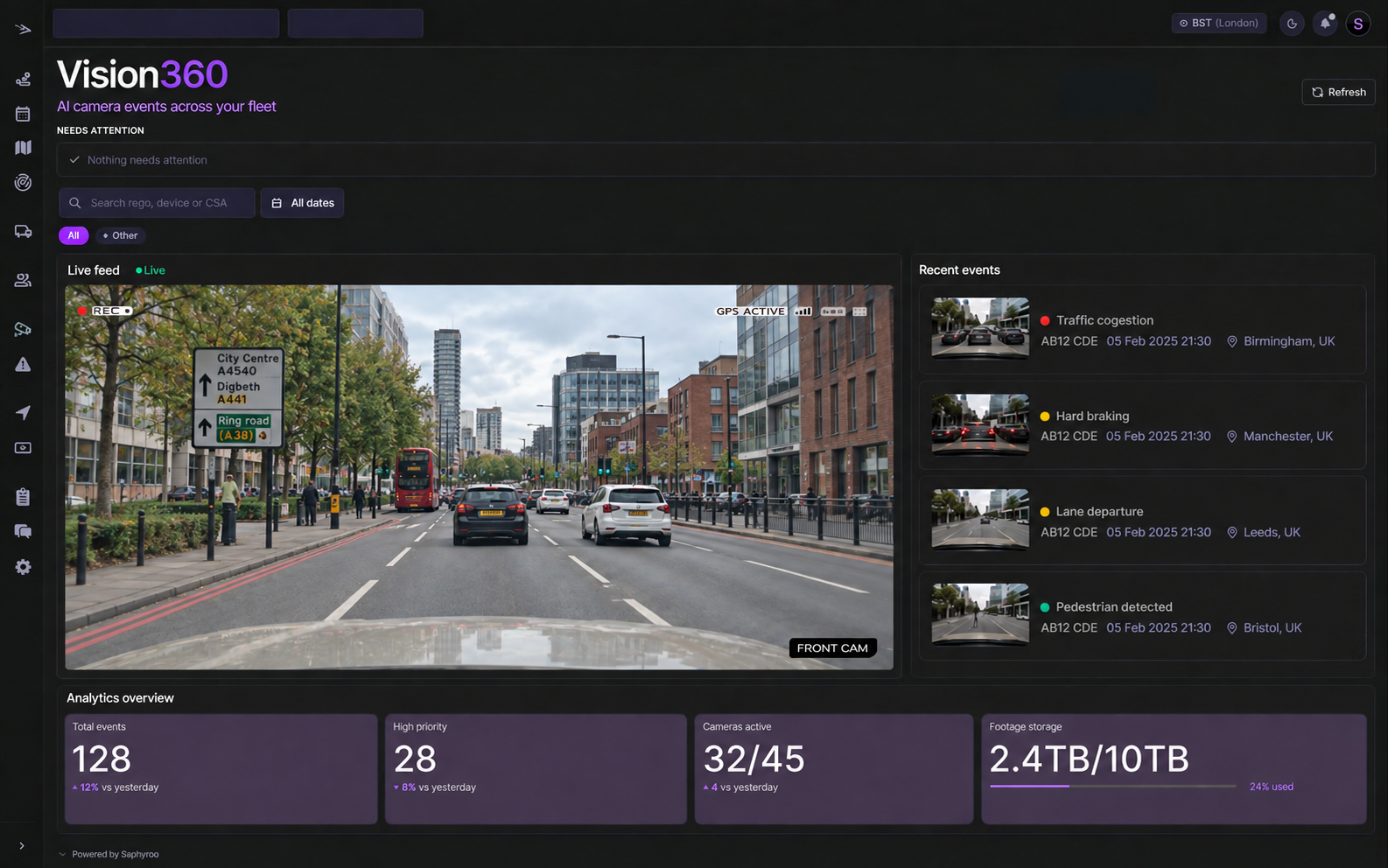Focus the Search rego, device field
This screenshot has width=1388, height=868.
[158, 203]
